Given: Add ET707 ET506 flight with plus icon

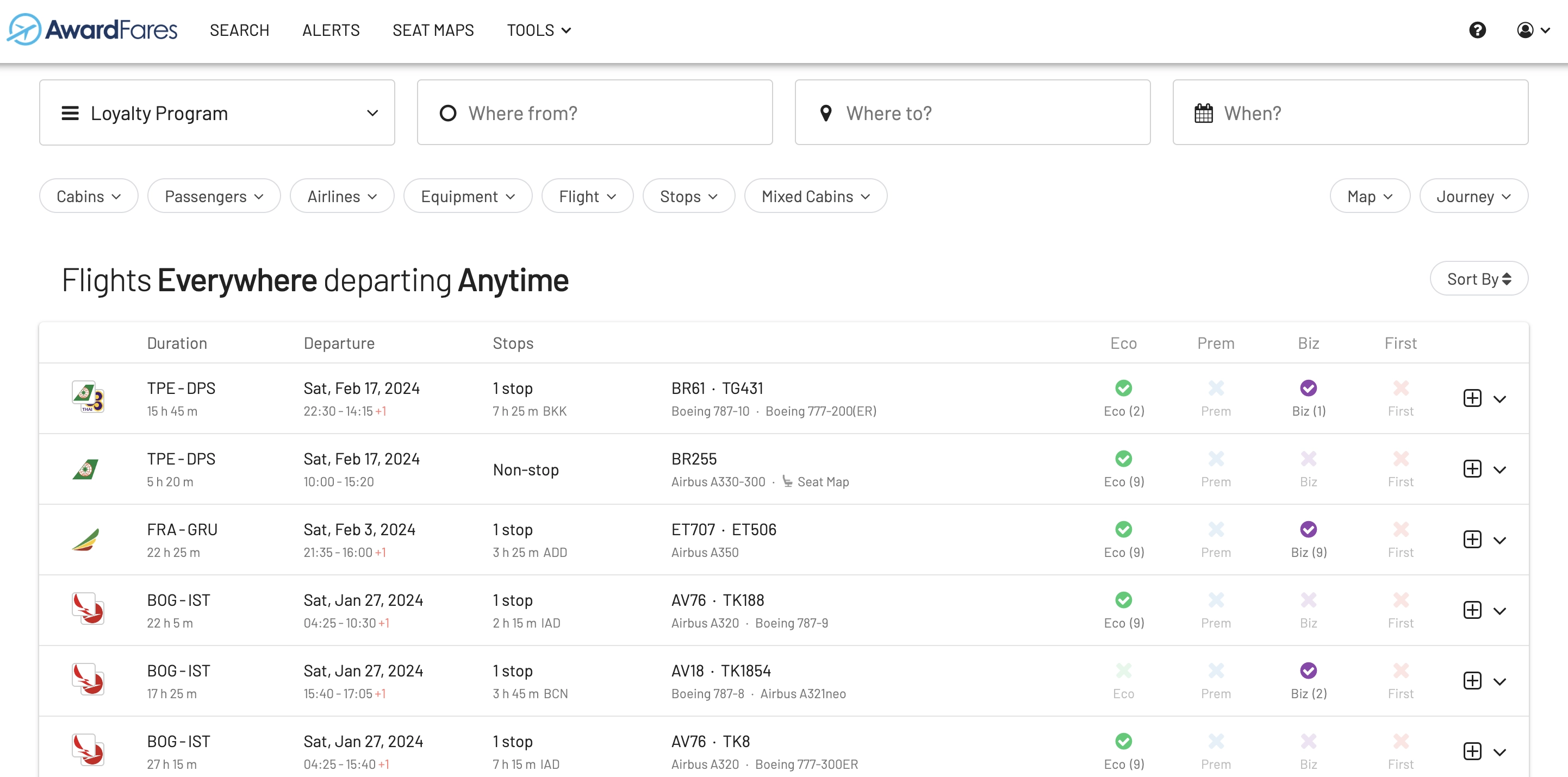Looking at the screenshot, I should pos(1472,539).
